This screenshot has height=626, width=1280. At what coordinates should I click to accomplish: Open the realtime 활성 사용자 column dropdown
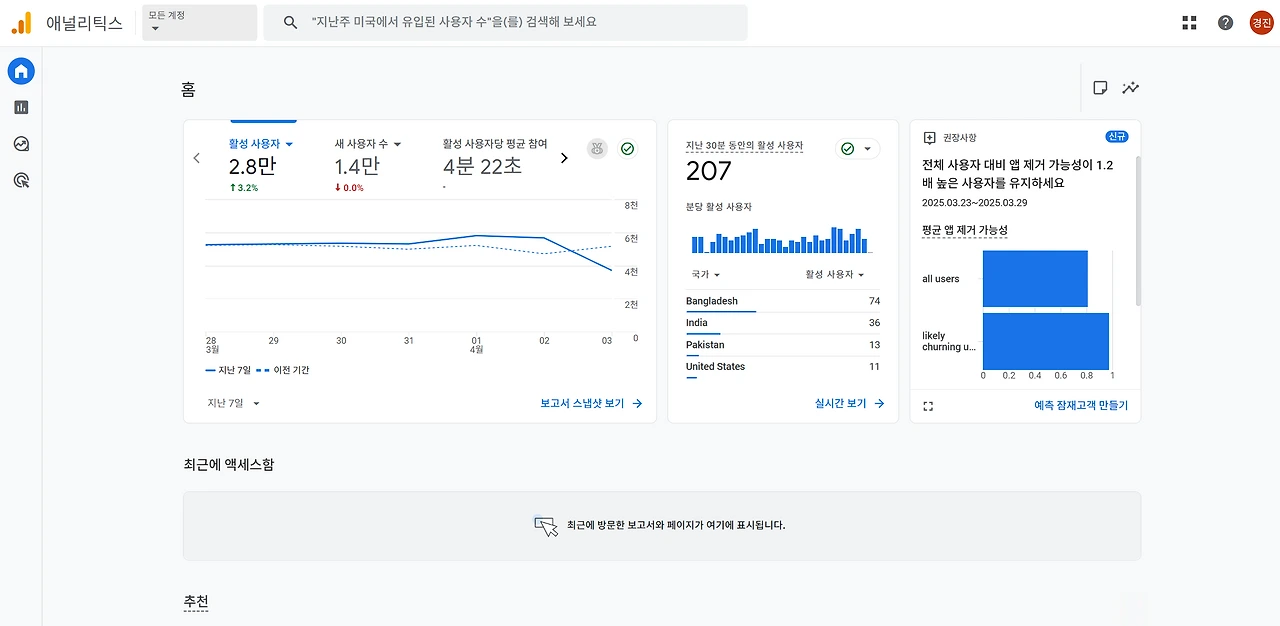(x=835, y=274)
